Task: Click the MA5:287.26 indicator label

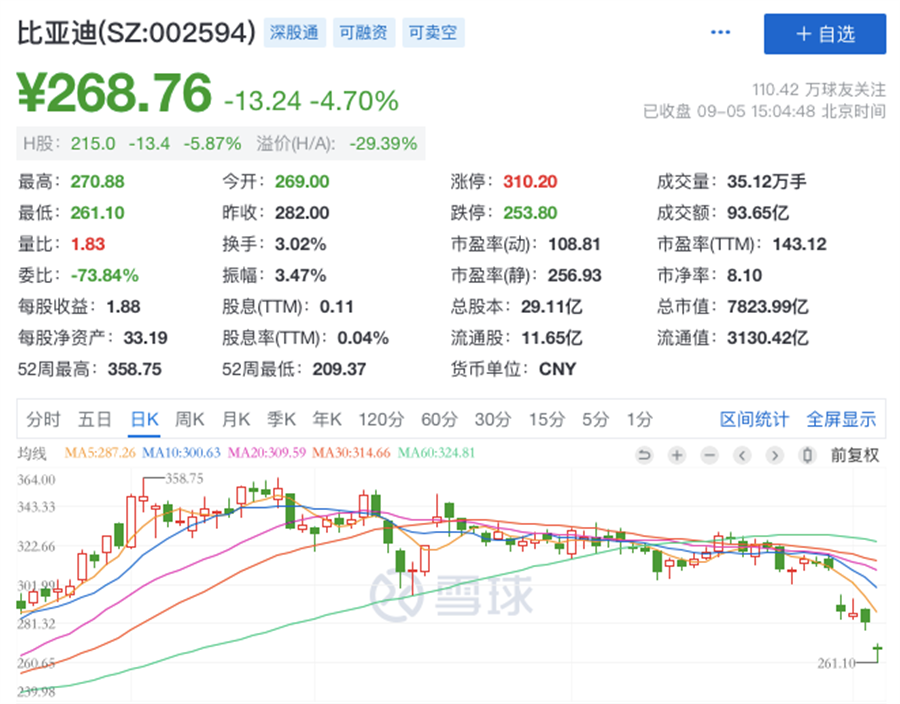Action: [x=100, y=453]
